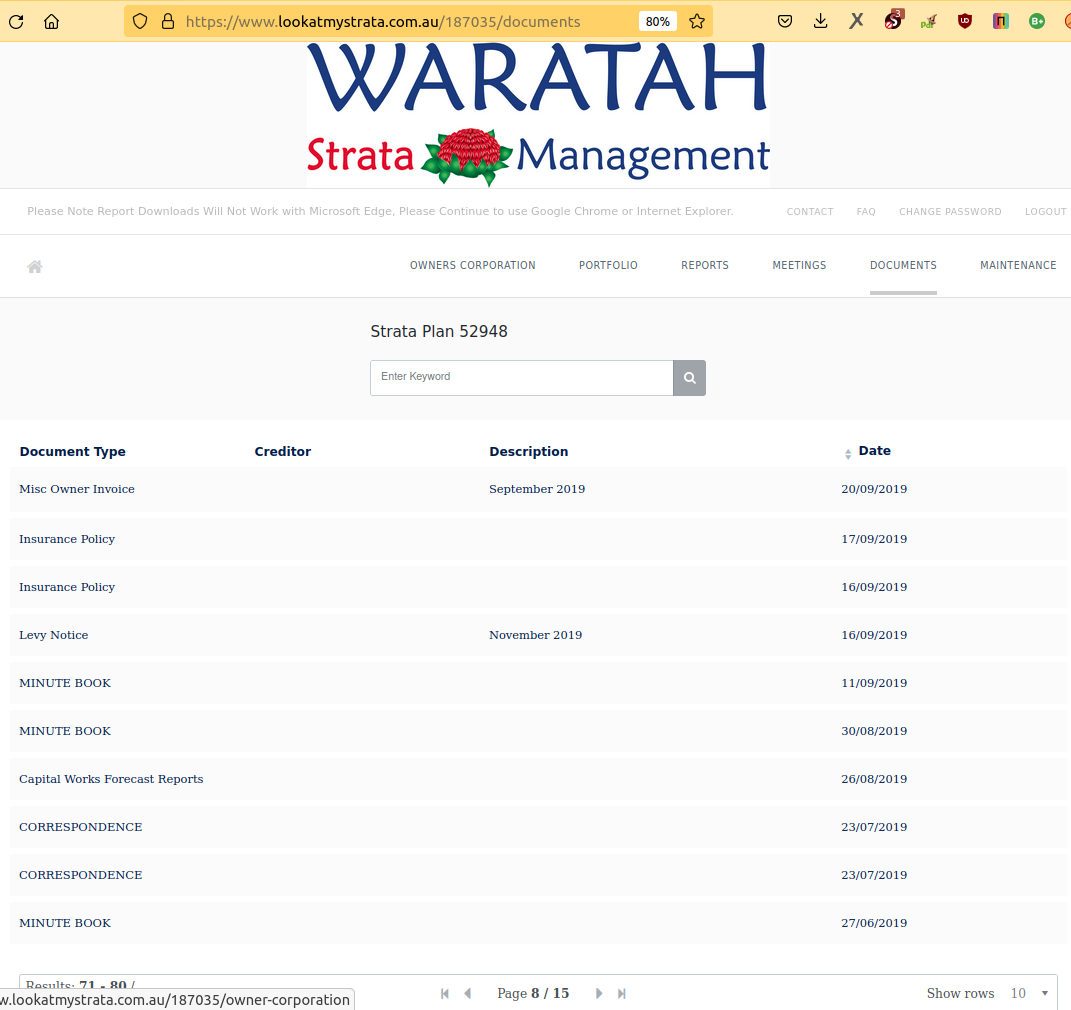This screenshot has height=1010, width=1071.
Task: Sort by Document Type column header
Action: point(72,451)
